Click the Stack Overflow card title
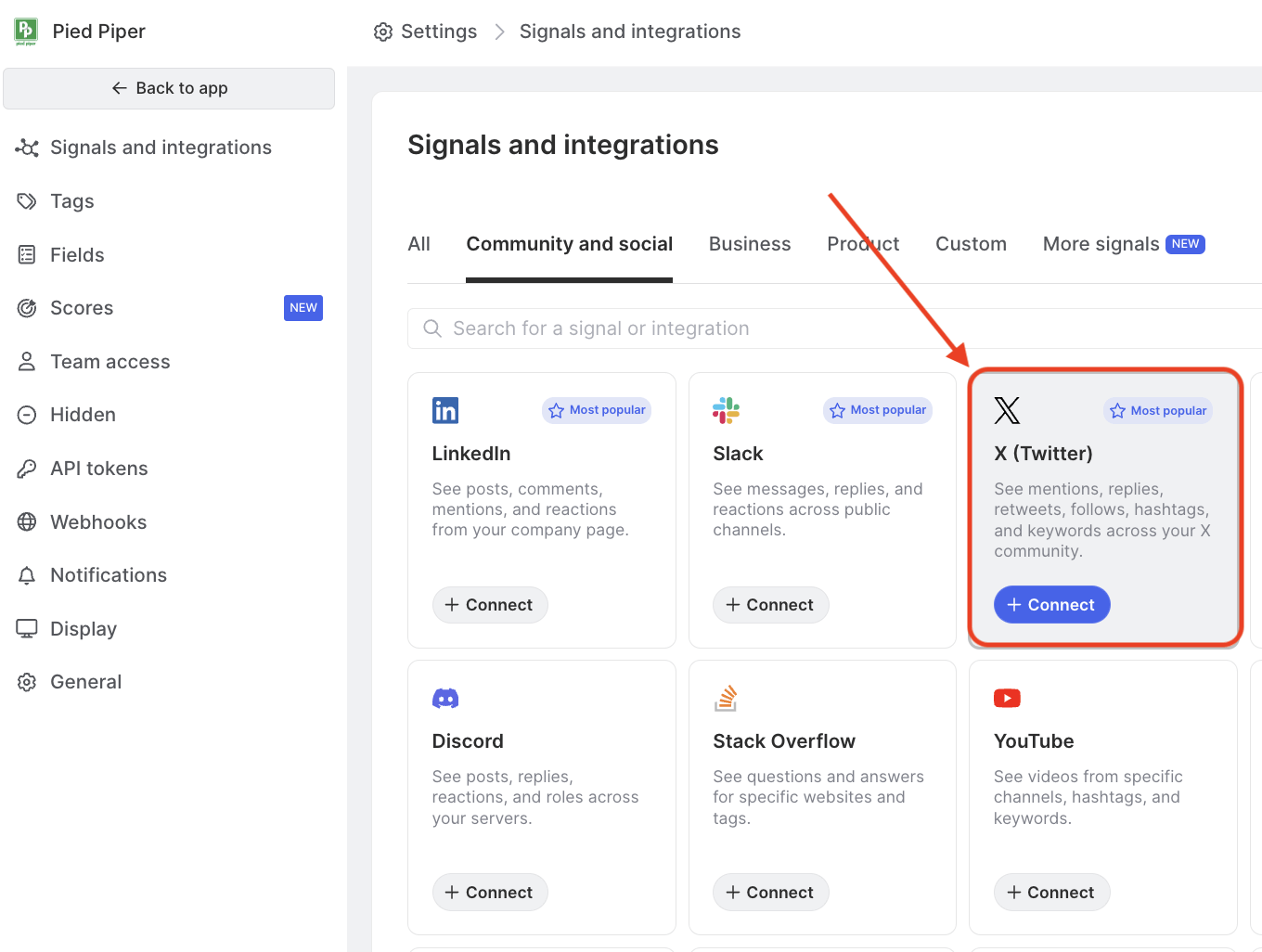The image size is (1262, 952). [x=784, y=741]
